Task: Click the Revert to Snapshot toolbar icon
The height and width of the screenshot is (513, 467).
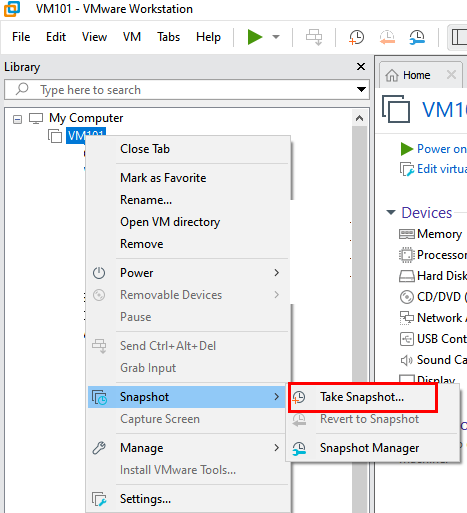Action: pos(387,37)
